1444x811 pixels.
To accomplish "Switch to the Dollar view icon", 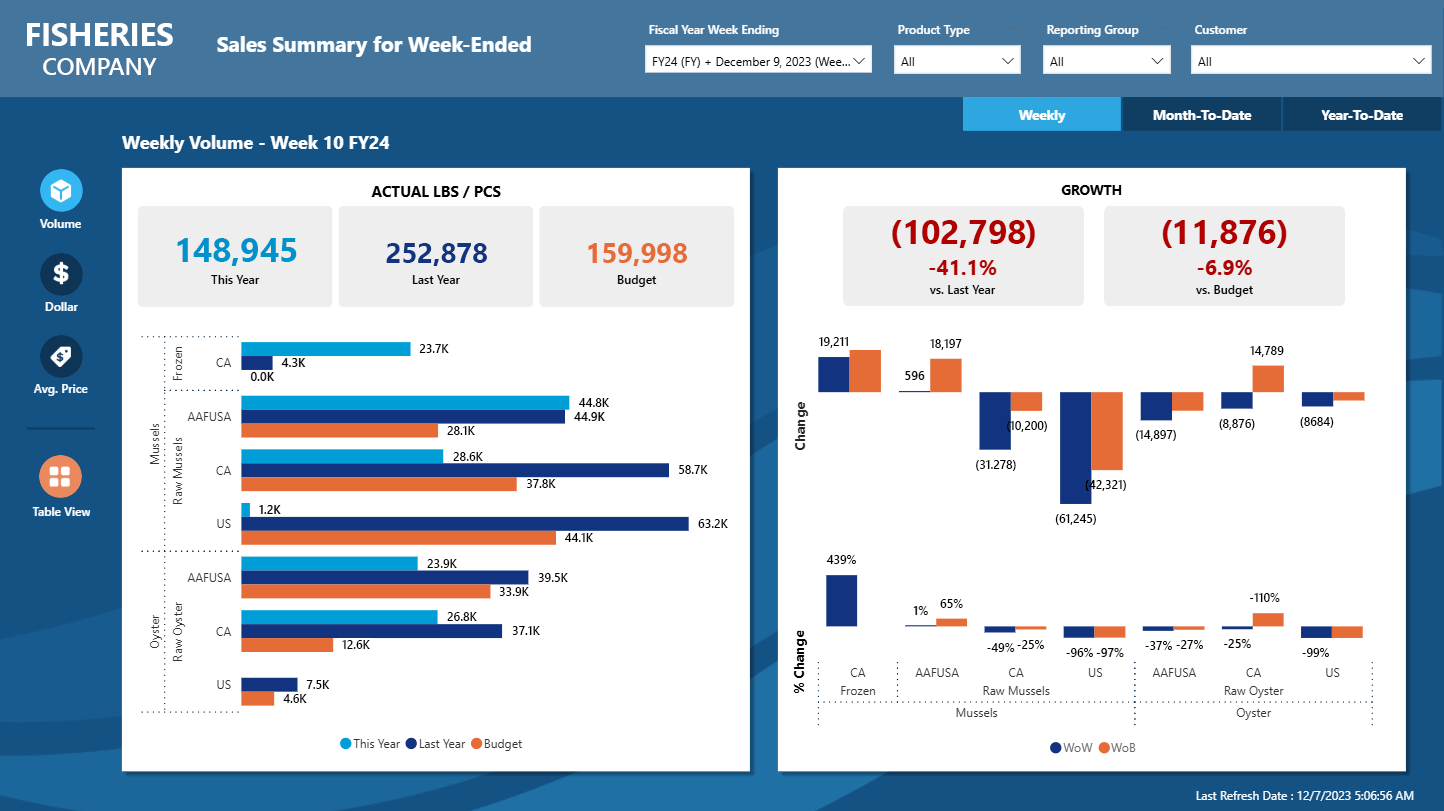I will (x=61, y=273).
